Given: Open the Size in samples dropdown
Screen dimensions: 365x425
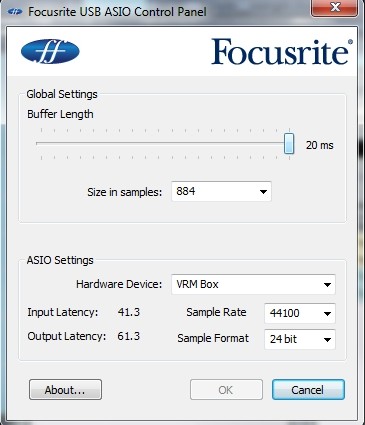Looking at the screenshot, I should [x=221, y=192].
